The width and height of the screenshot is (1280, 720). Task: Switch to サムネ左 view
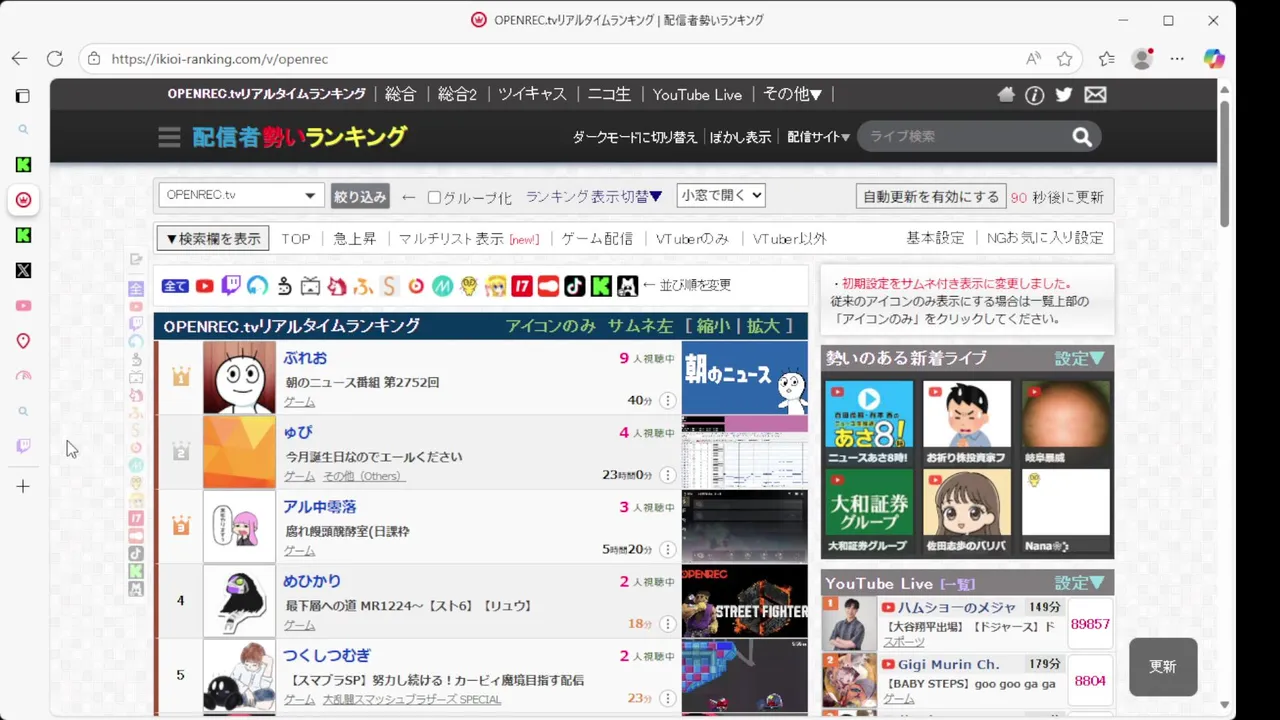tap(640, 326)
